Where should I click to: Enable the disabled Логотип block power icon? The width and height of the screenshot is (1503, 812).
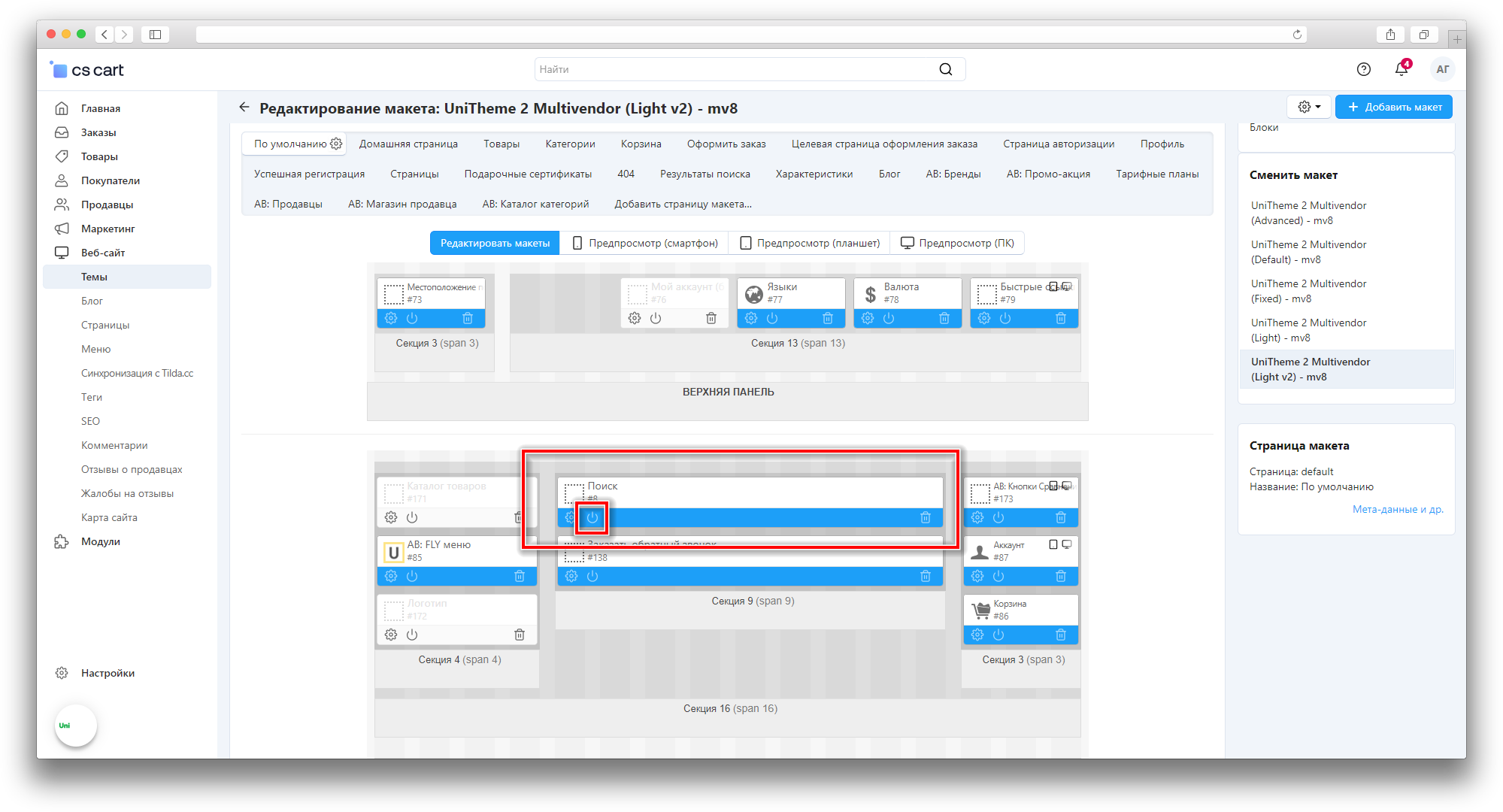coord(412,635)
